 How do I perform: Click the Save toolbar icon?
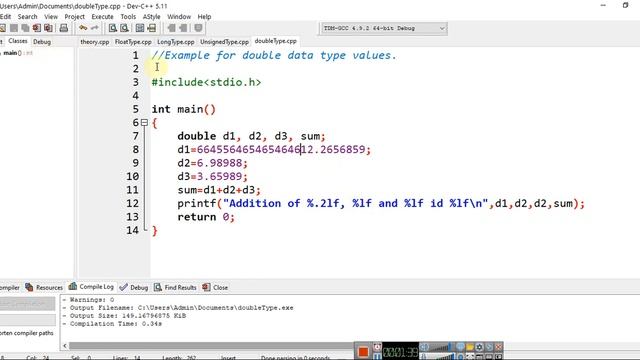point(14,28)
